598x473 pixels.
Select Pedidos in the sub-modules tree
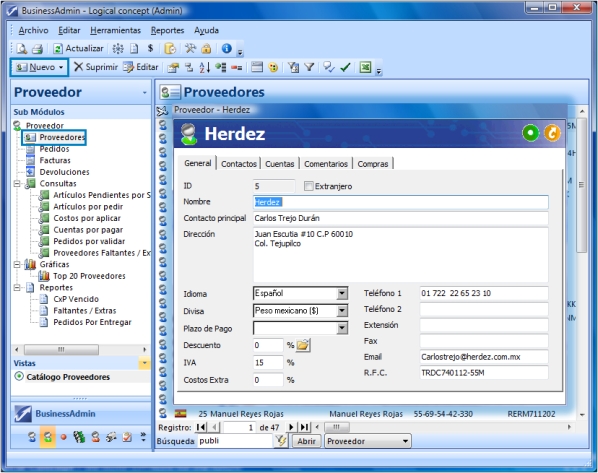pyautogui.click(x=55, y=149)
